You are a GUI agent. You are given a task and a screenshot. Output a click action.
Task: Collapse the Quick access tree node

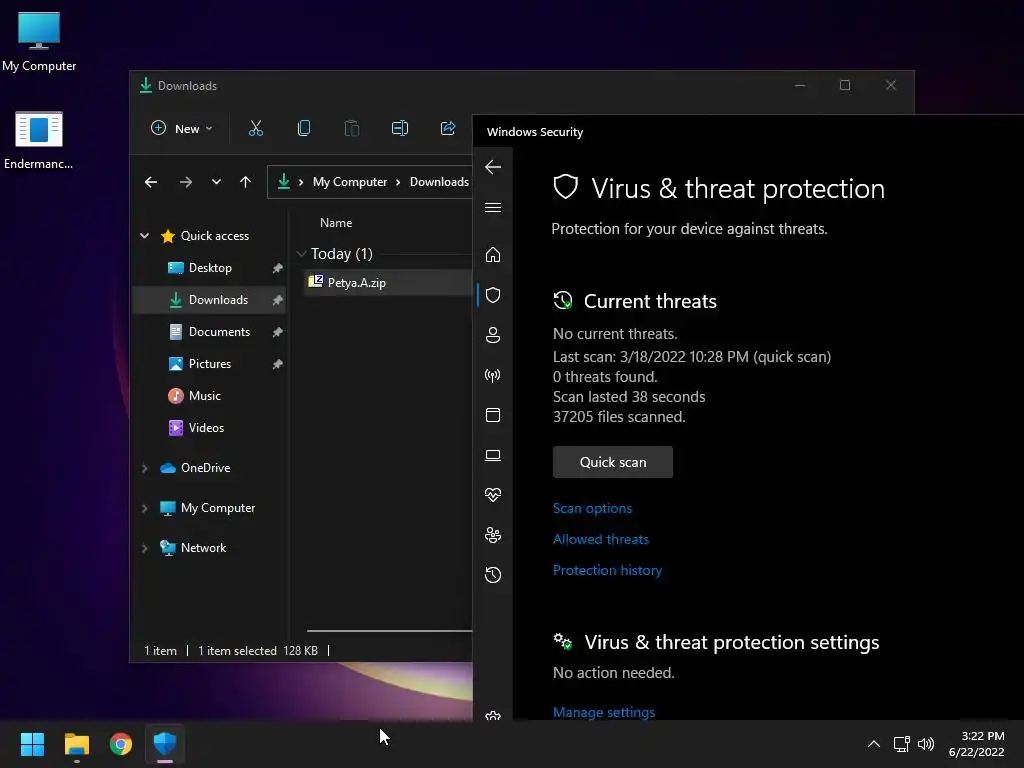[x=145, y=236]
